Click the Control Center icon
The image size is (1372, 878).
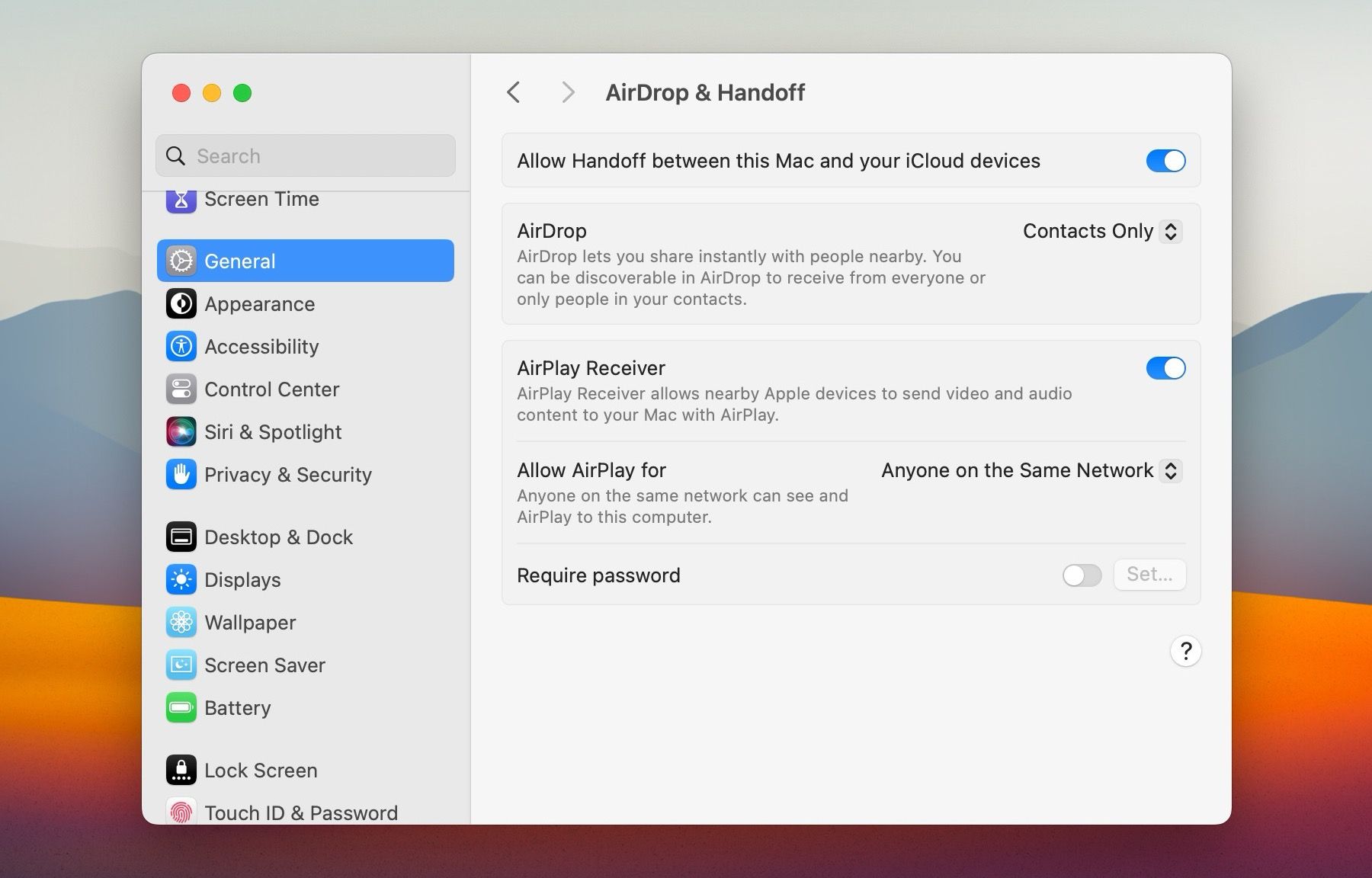[x=181, y=389]
